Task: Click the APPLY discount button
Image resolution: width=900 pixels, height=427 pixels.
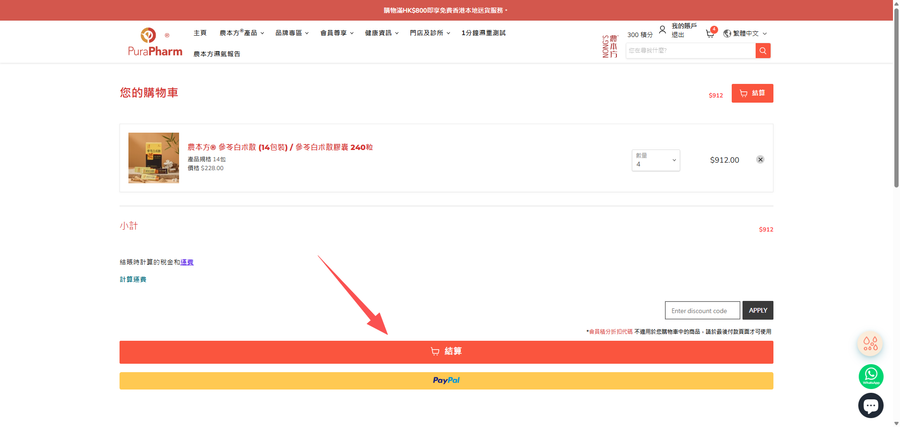Action: pos(758,310)
